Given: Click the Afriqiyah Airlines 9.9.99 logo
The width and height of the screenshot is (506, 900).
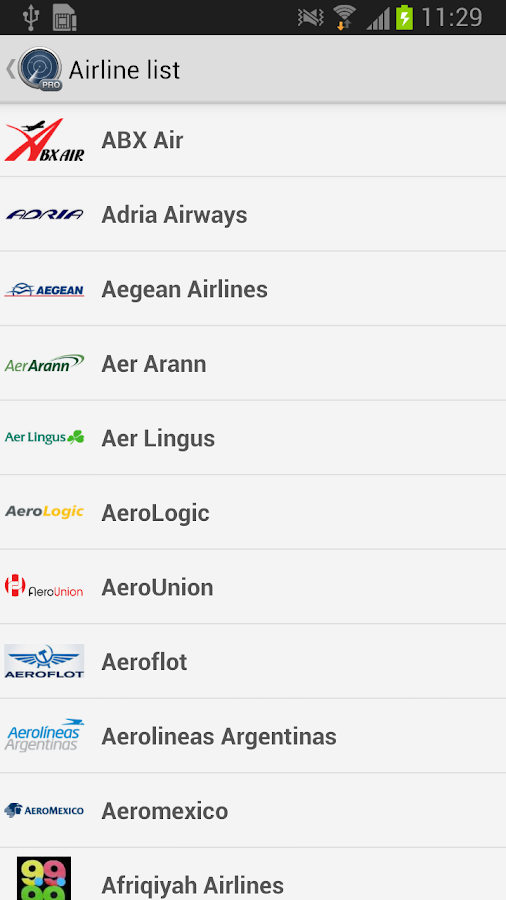Looking at the screenshot, I should [x=44, y=878].
